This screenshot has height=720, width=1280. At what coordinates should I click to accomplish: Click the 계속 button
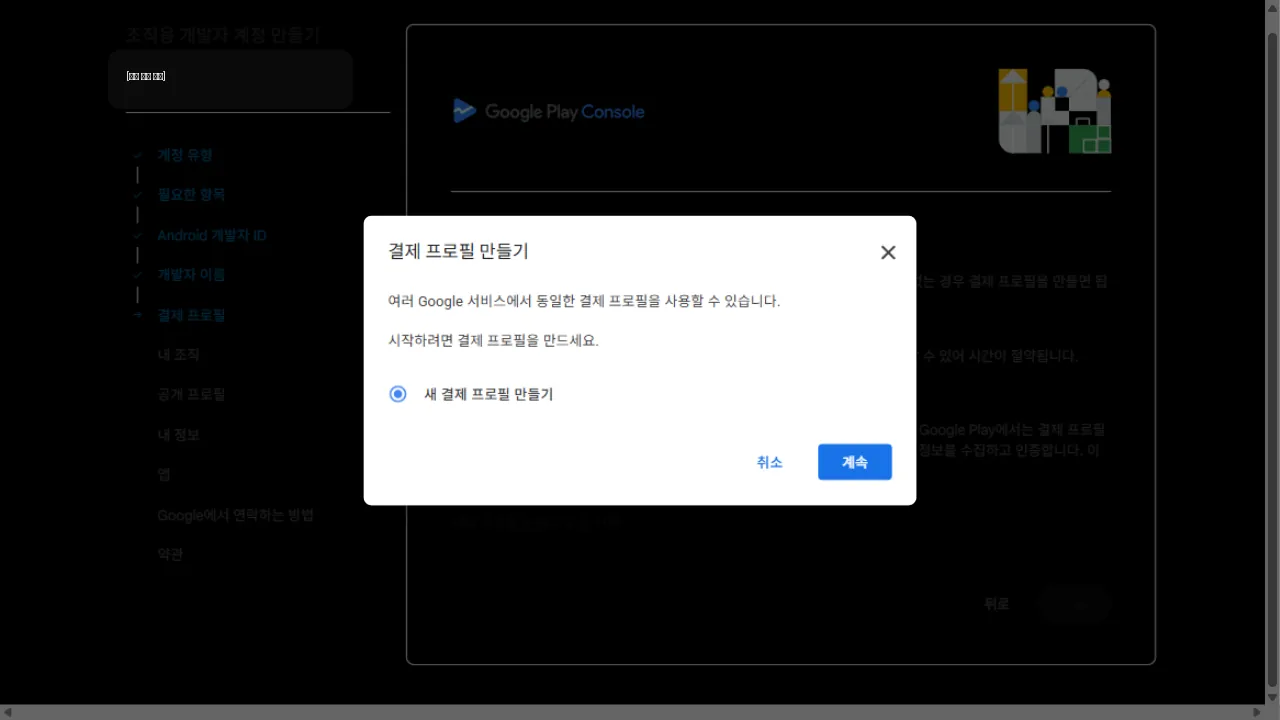pyautogui.click(x=855, y=462)
